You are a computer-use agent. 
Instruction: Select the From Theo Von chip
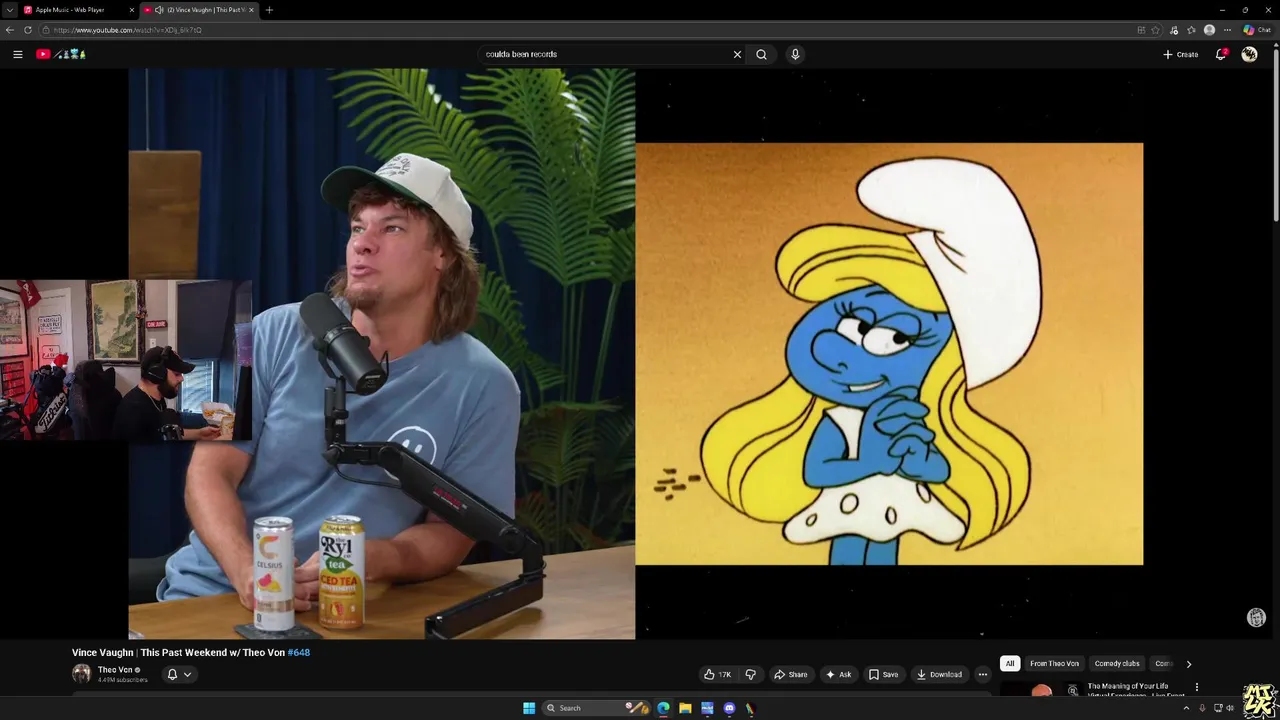(1054, 663)
